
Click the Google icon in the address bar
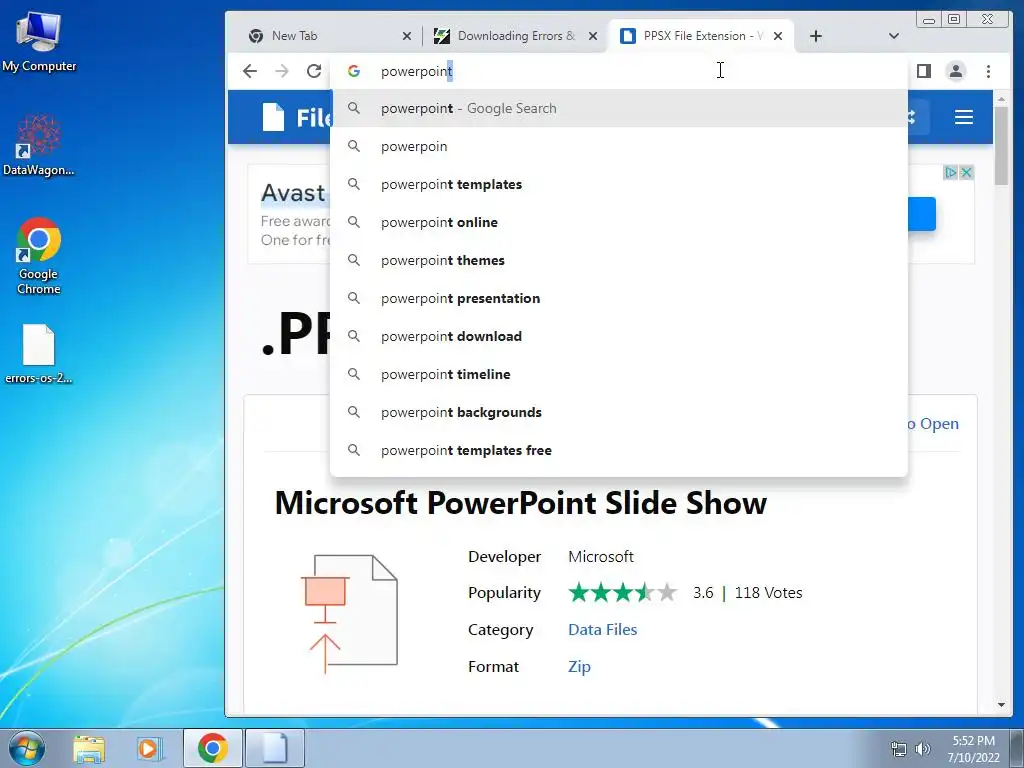point(354,71)
